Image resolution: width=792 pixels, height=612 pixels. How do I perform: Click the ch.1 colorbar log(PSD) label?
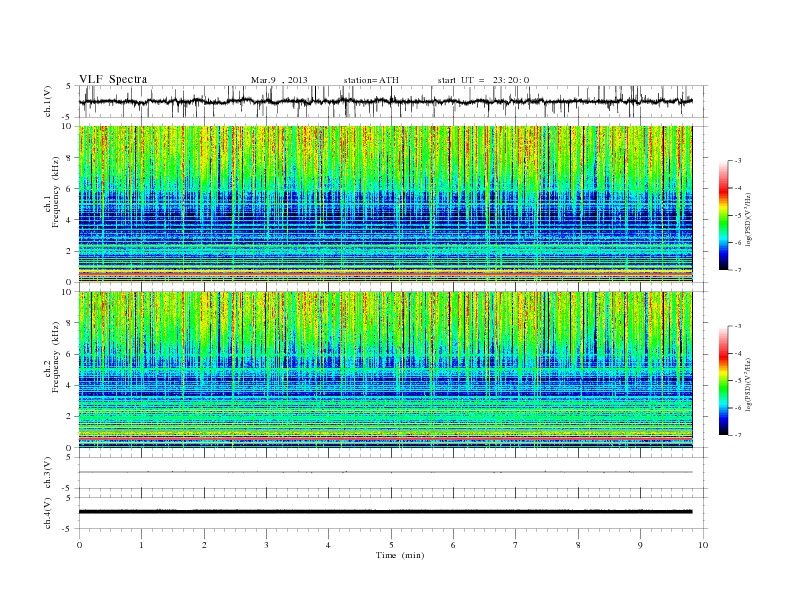point(748,219)
